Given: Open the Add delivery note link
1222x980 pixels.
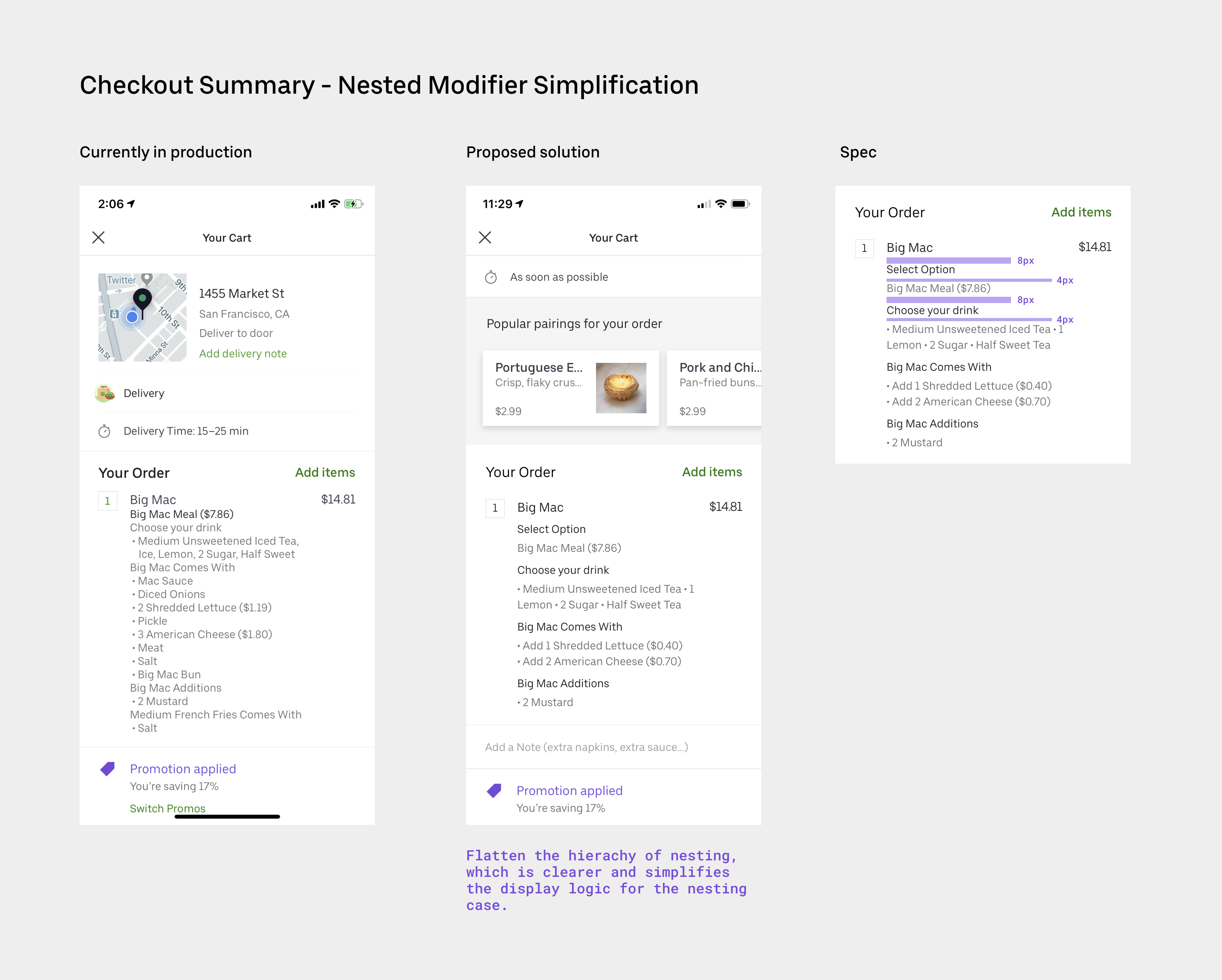Looking at the screenshot, I should [x=243, y=353].
